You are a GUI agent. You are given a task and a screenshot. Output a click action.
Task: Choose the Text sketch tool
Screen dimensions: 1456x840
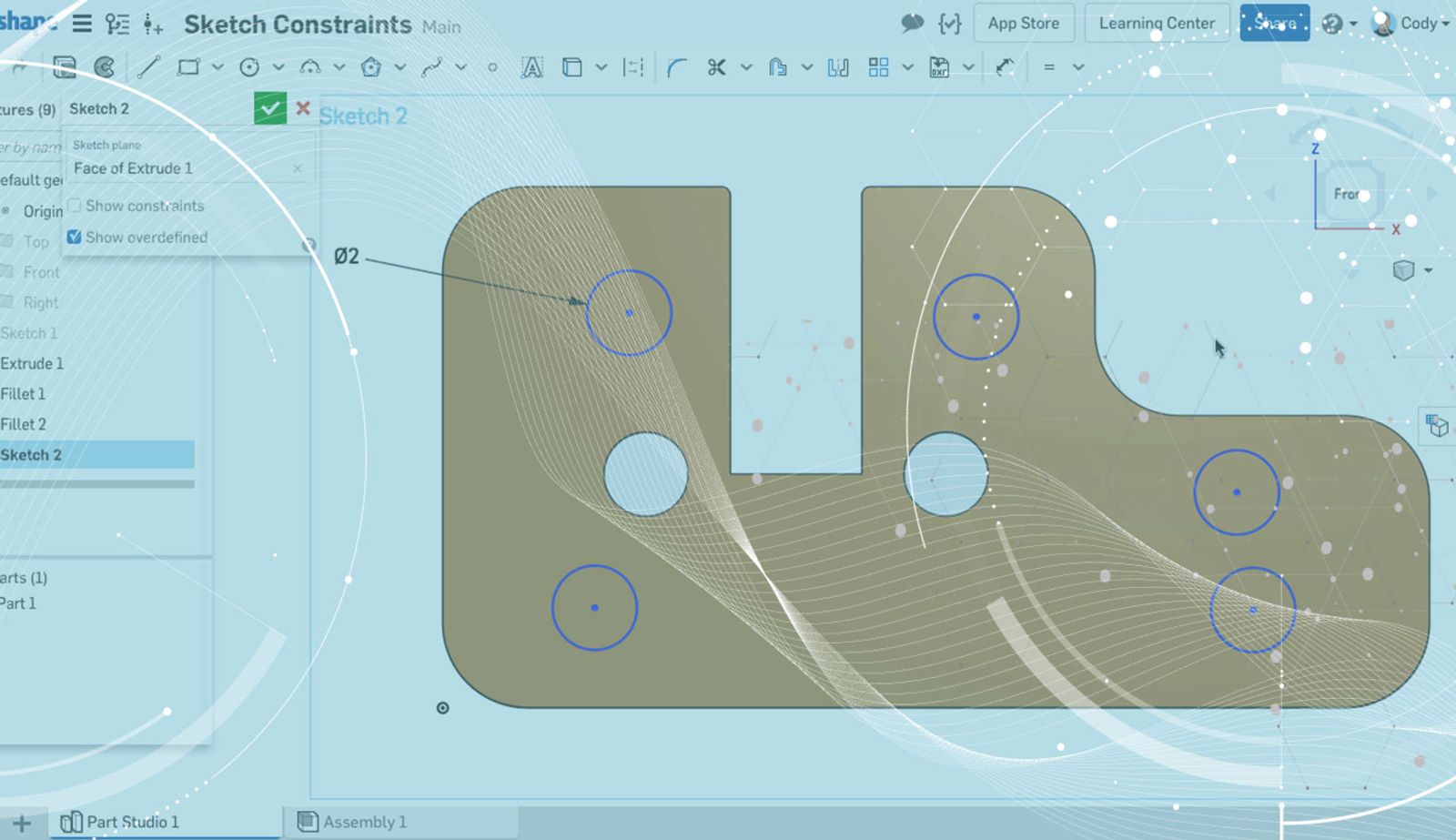[531, 67]
